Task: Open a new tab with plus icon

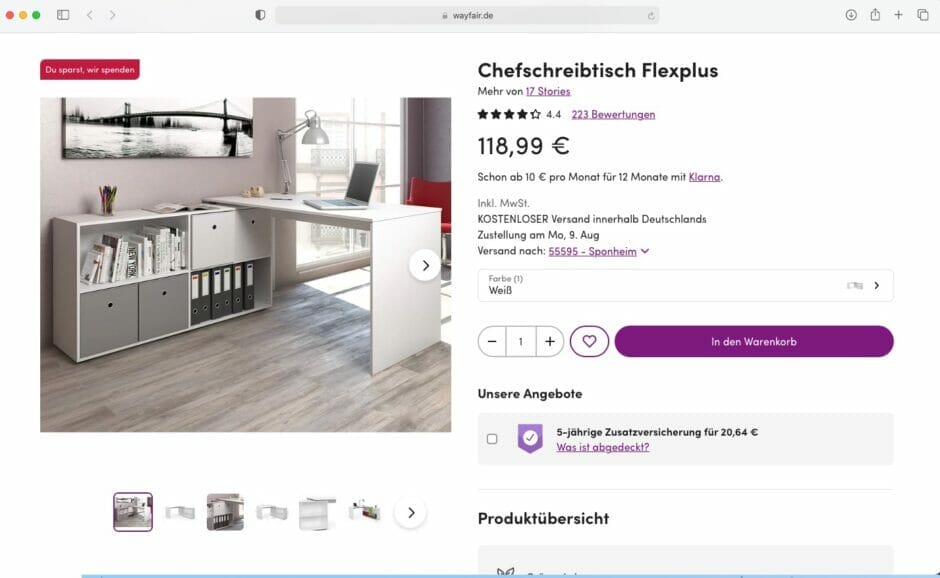Action: tap(898, 15)
